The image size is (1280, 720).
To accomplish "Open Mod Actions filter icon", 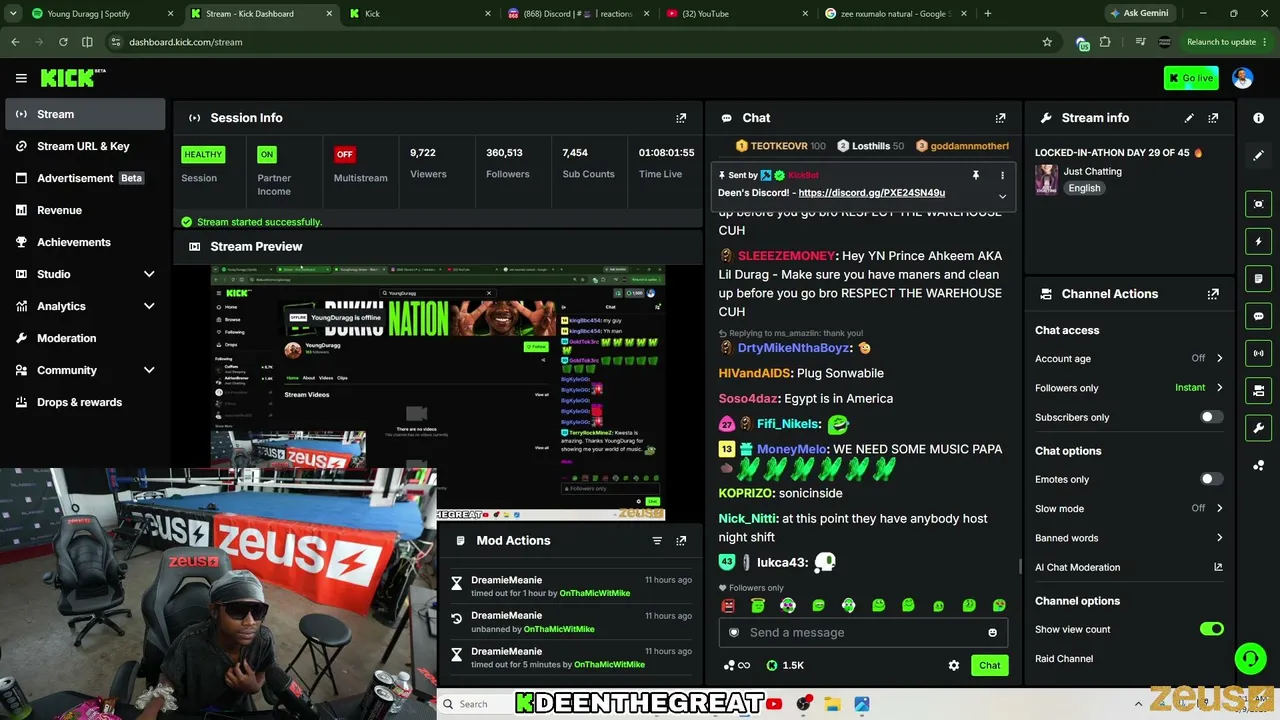I will [x=657, y=541].
